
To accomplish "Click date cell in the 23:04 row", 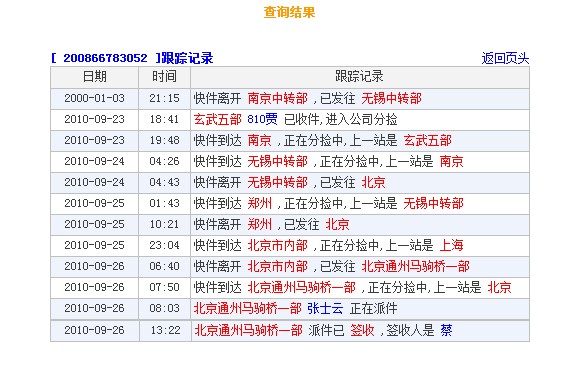I will click(x=94, y=245).
